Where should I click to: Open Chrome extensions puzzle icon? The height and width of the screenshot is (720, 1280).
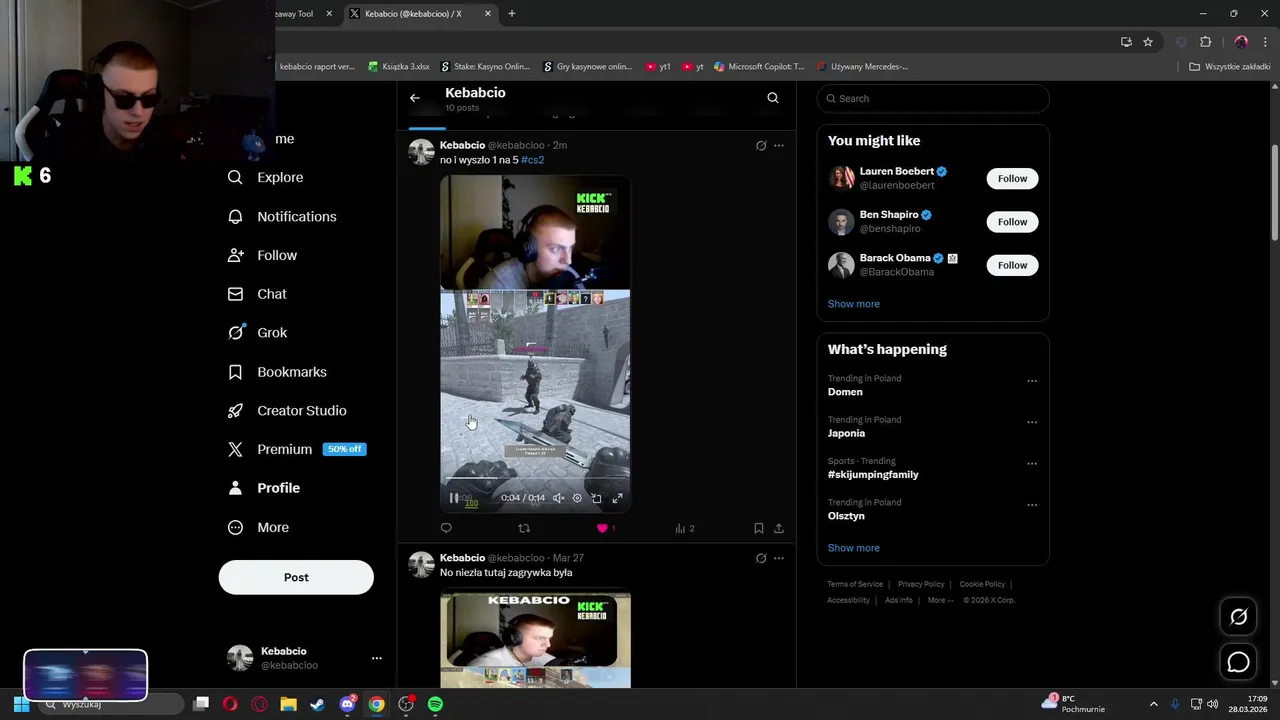pos(1205,42)
